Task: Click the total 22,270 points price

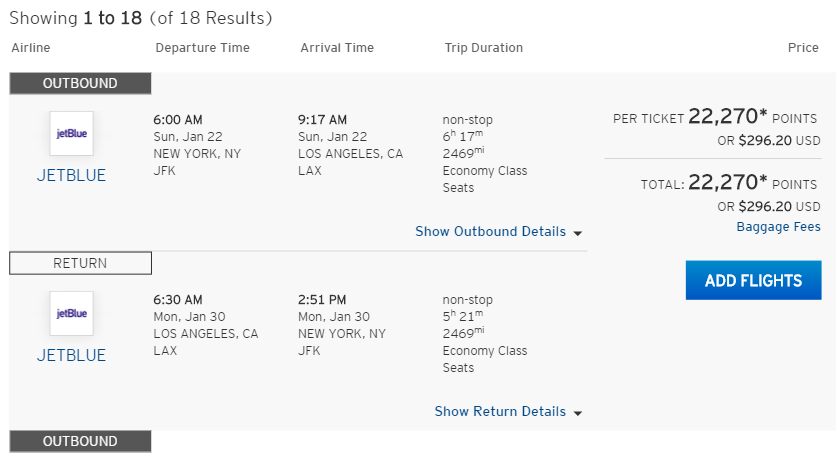Action: [728, 182]
